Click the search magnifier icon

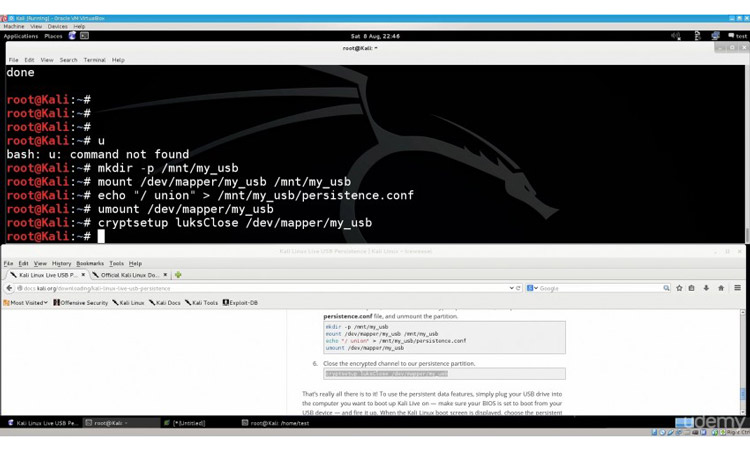666,288
